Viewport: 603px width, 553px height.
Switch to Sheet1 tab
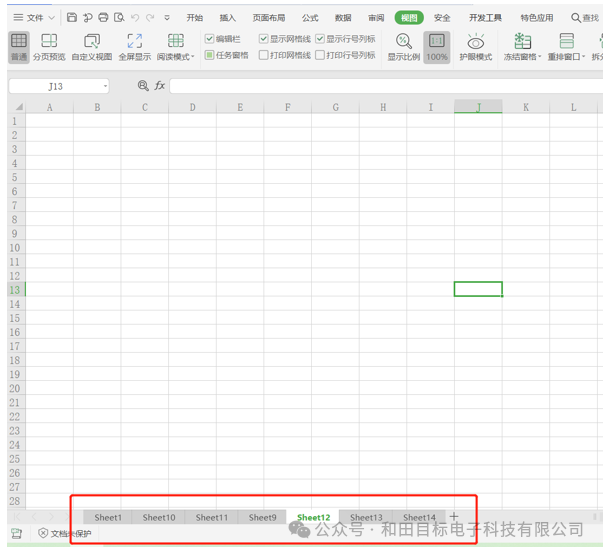tap(108, 517)
